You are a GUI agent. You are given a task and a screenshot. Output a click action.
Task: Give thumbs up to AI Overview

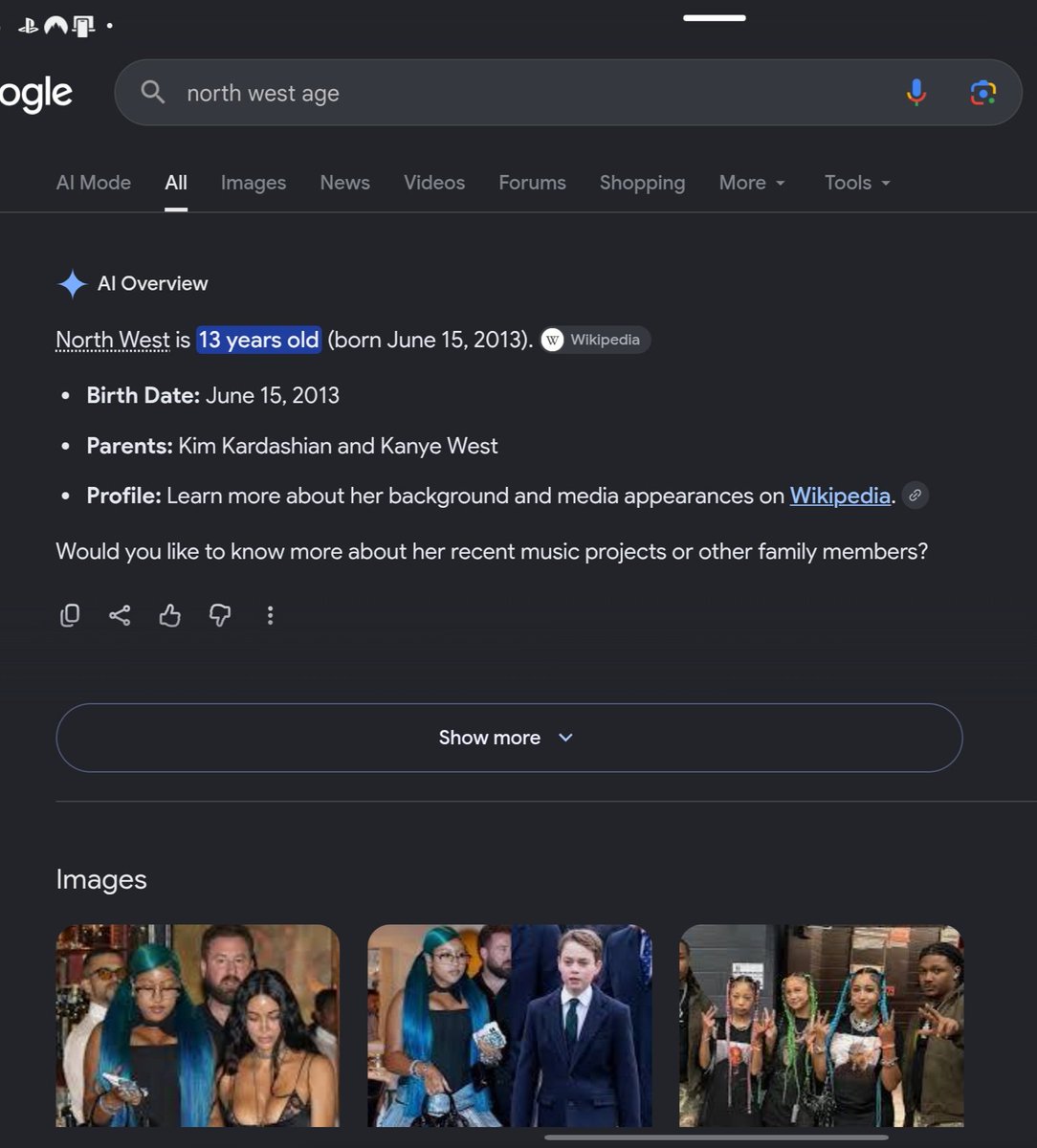pos(170,615)
